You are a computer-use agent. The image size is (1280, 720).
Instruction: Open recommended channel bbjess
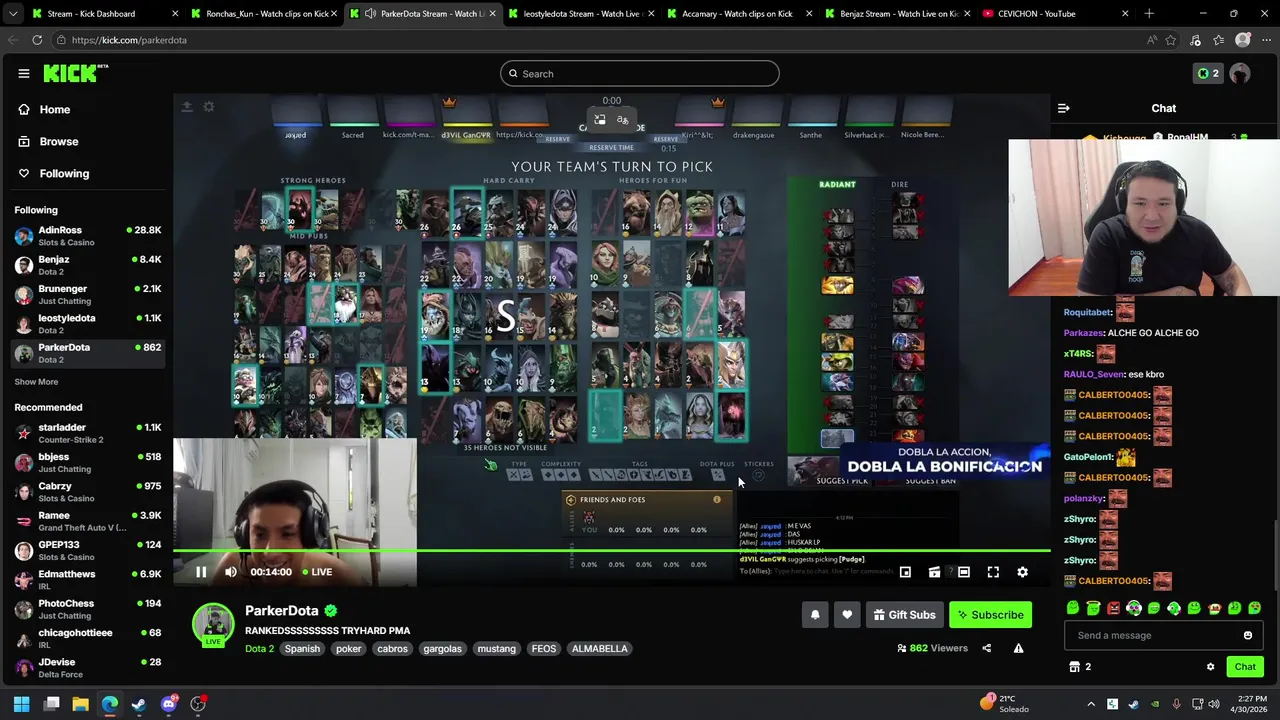tap(88, 462)
